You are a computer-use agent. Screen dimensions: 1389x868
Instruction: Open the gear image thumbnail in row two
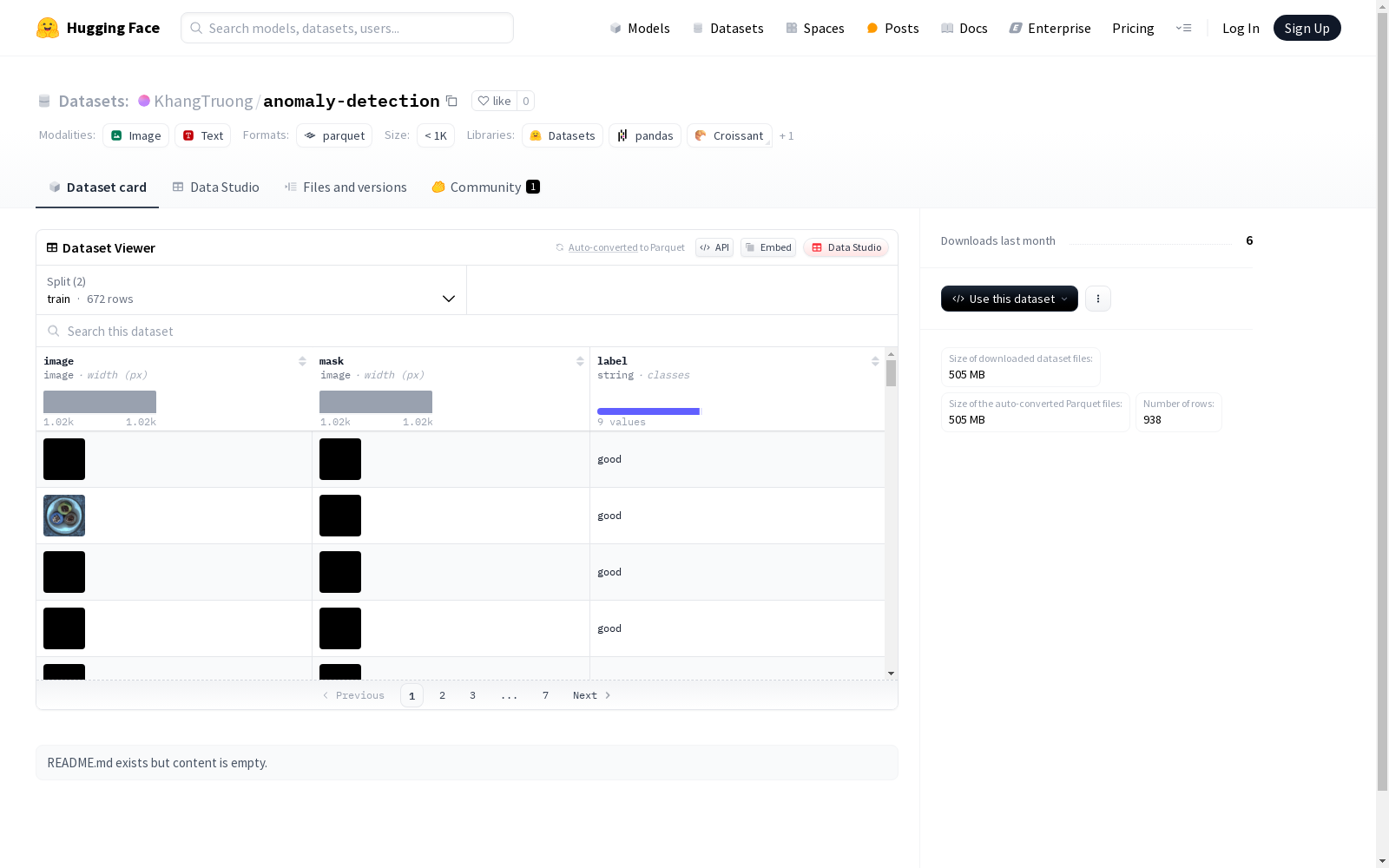[x=64, y=516]
